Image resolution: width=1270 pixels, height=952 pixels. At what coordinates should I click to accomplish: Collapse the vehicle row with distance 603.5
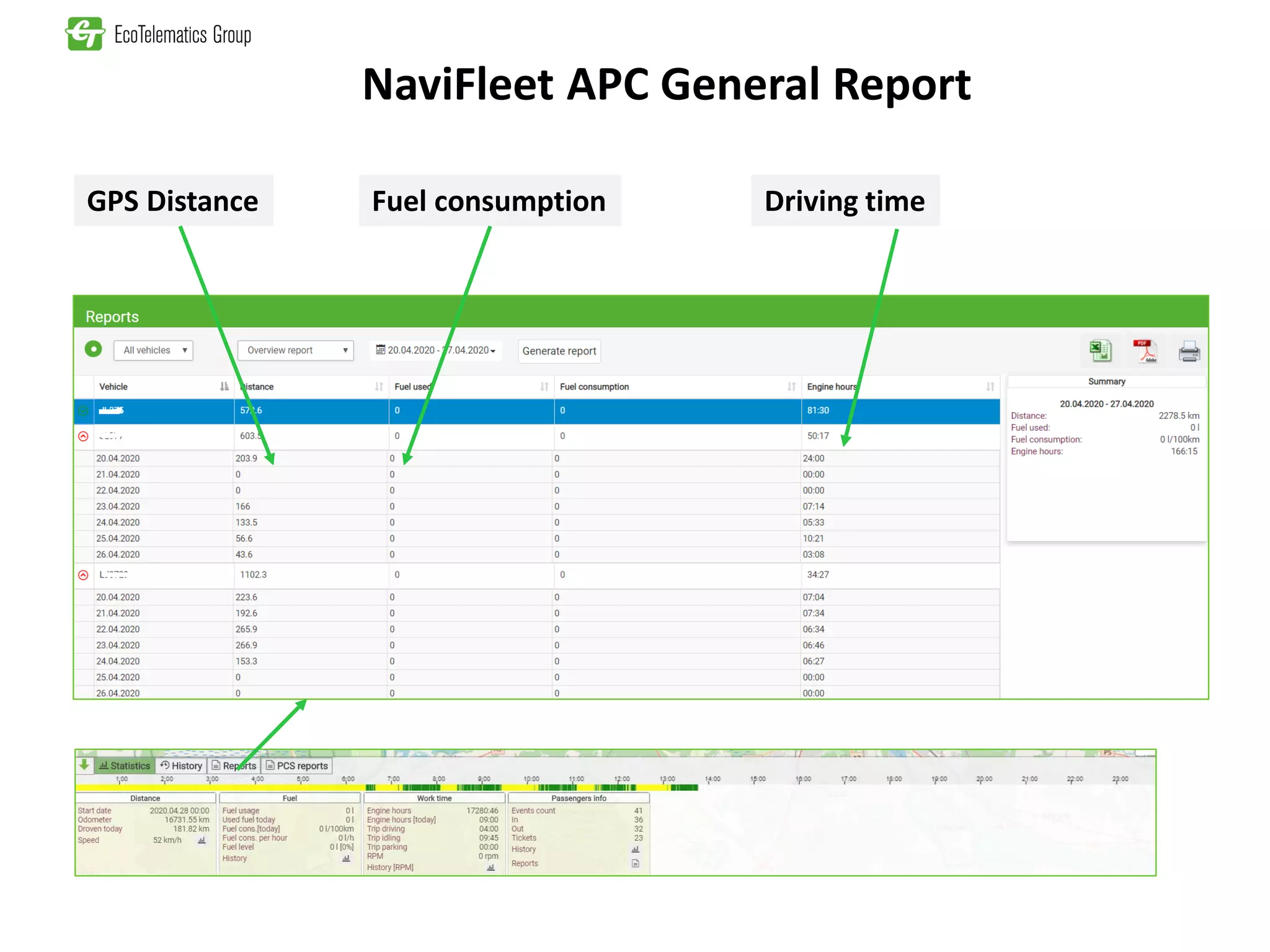(x=83, y=436)
